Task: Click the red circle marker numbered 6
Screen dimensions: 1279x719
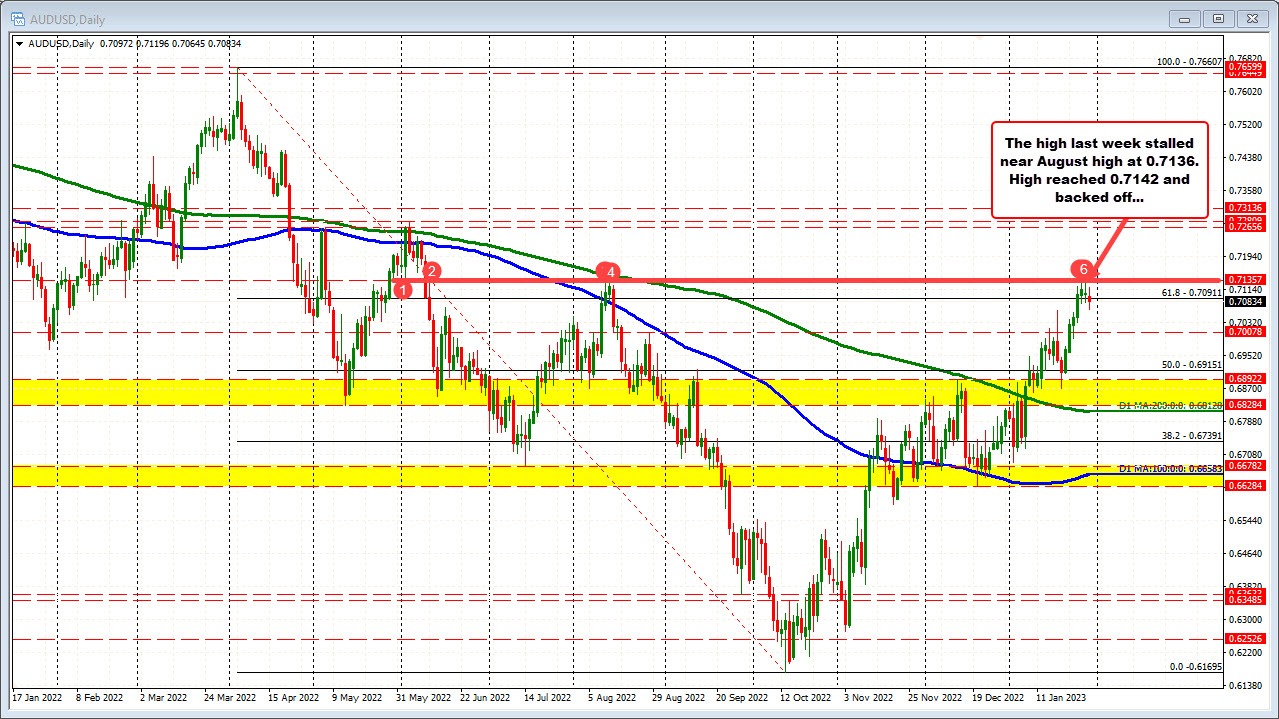Action: coord(1081,268)
